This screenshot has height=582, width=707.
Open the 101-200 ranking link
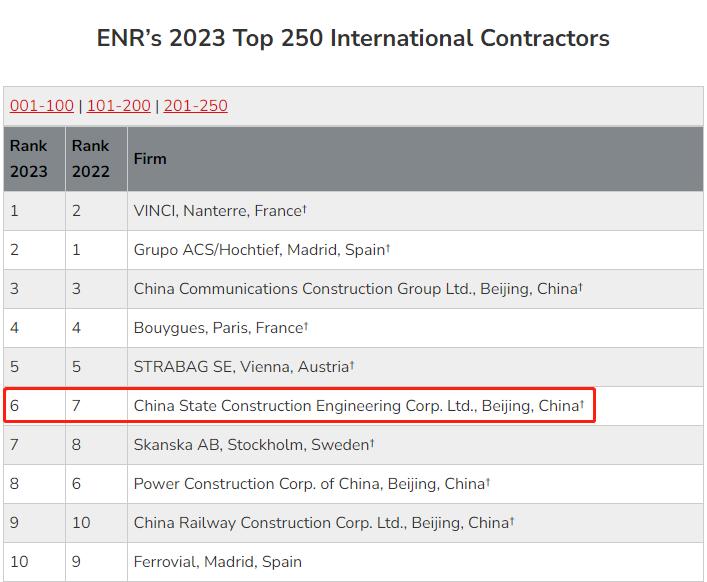click(x=118, y=106)
